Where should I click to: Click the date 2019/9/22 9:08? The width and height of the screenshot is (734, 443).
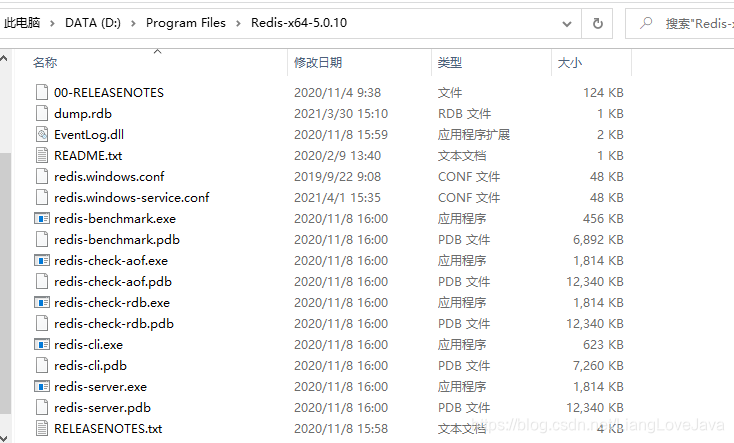337,177
